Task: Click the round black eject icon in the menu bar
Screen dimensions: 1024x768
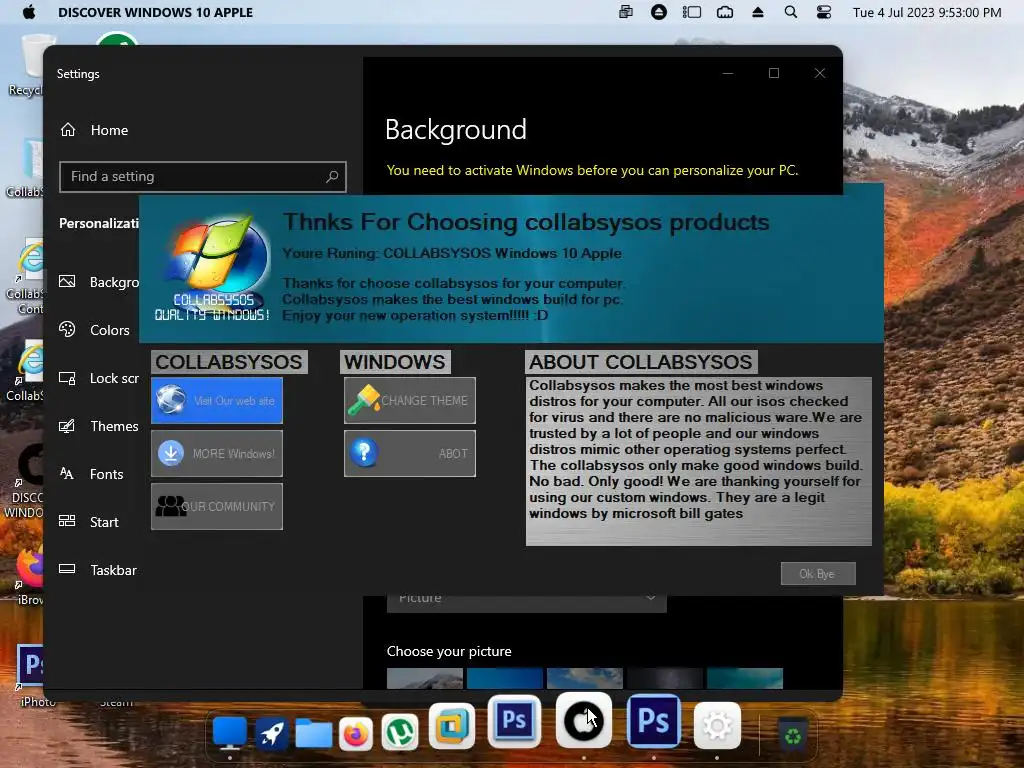Action: [x=659, y=12]
